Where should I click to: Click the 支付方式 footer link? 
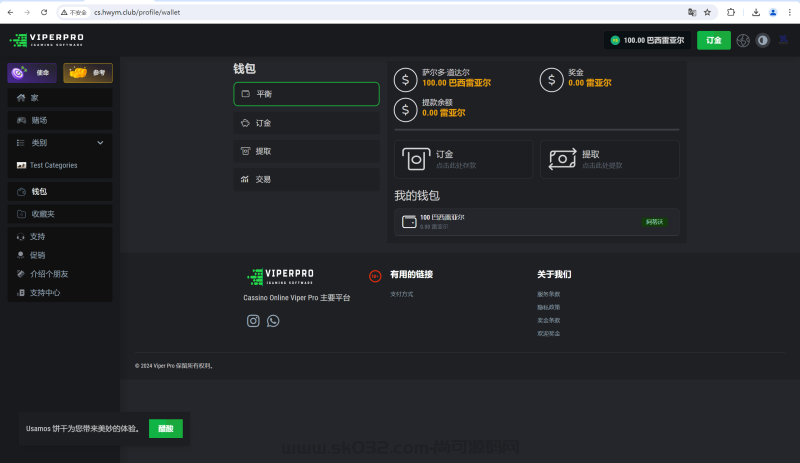coord(401,294)
